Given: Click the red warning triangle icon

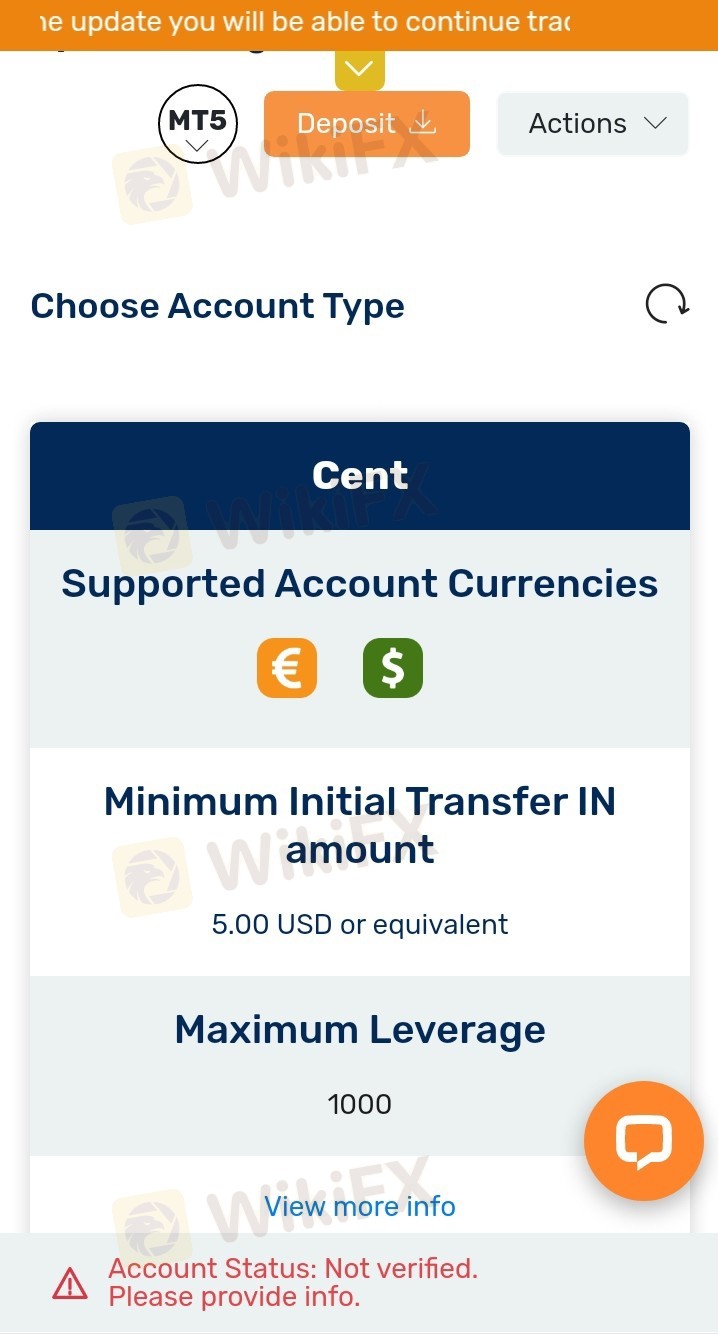Looking at the screenshot, I should tap(70, 1283).
